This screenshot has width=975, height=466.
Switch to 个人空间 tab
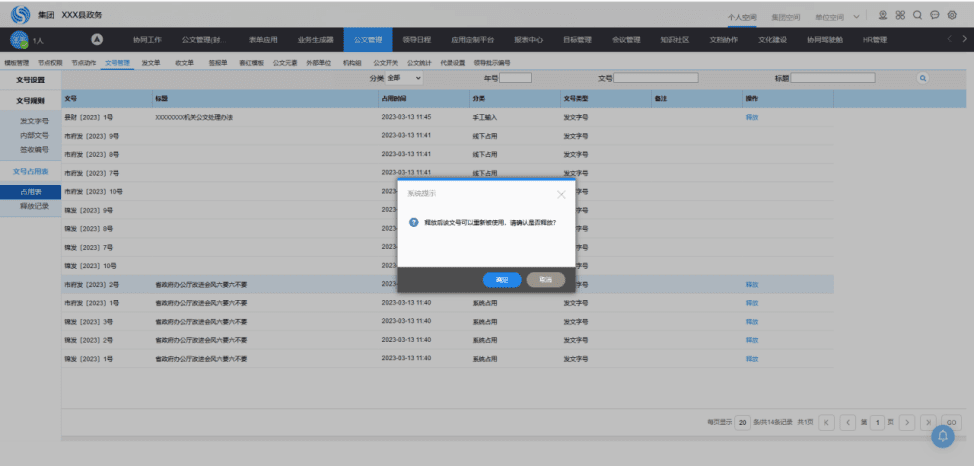coord(741,17)
